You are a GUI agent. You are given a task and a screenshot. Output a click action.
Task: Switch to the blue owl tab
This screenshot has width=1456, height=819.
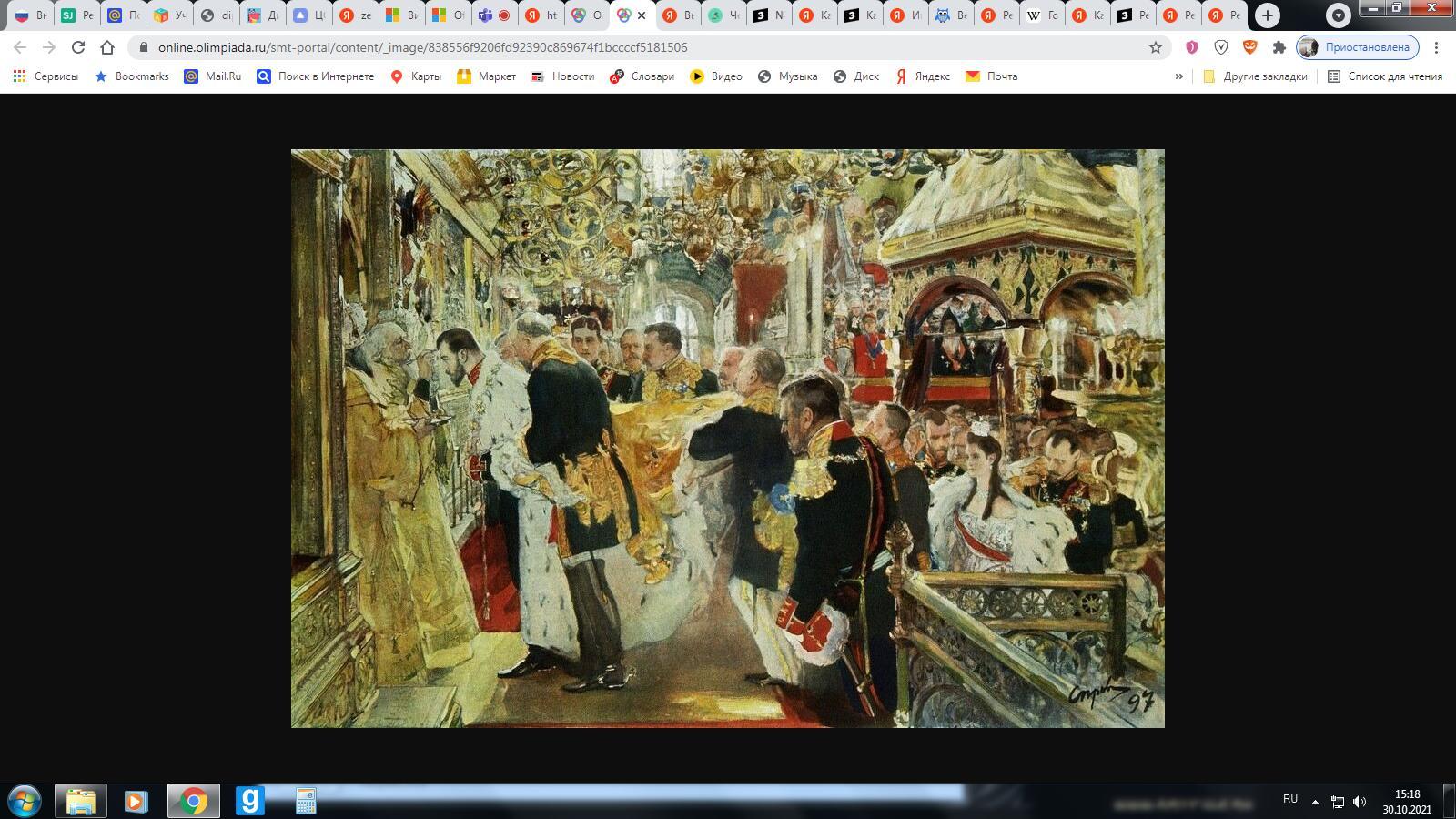[x=950, y=15]
